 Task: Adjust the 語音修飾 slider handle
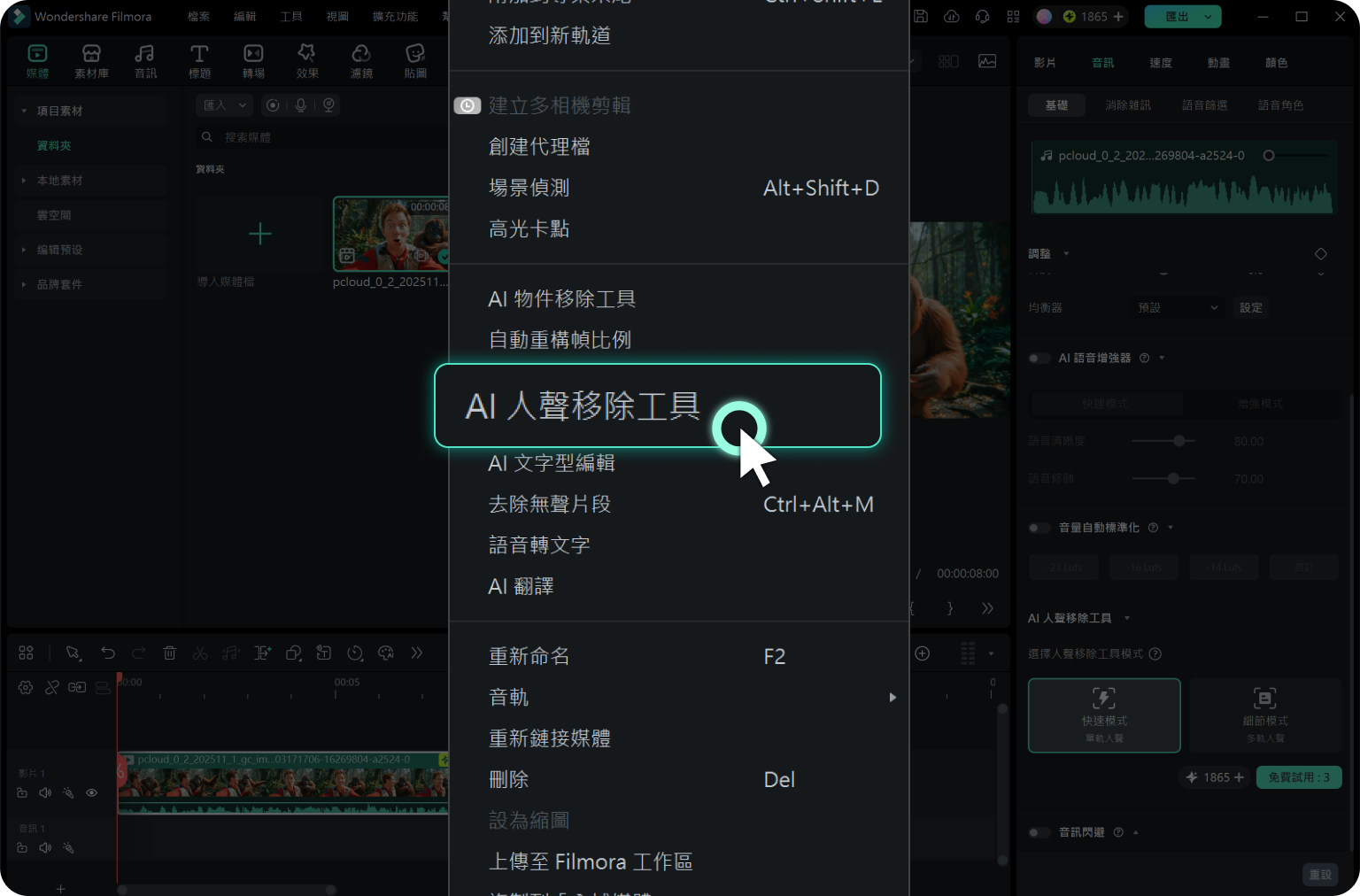(1173, 479)
